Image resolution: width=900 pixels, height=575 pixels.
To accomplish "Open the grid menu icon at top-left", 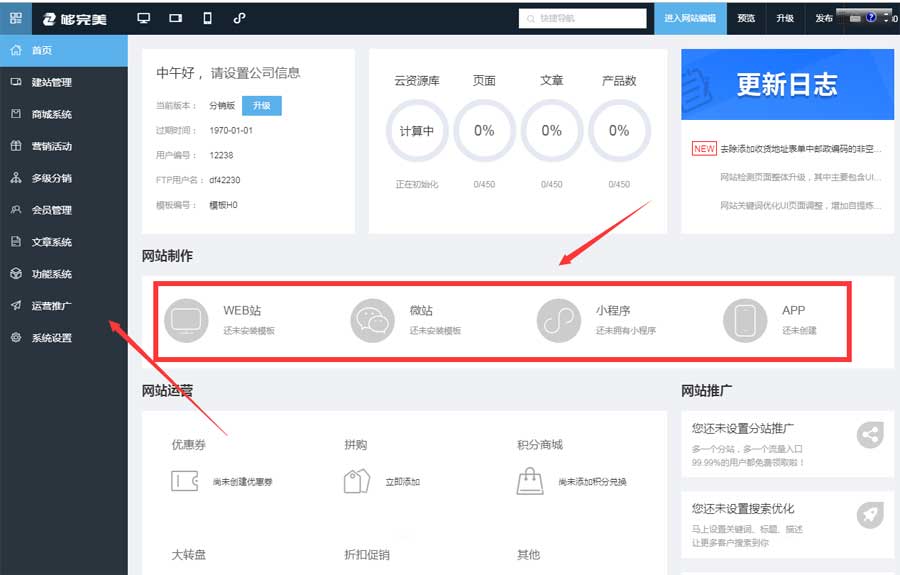I will point(15,18).
